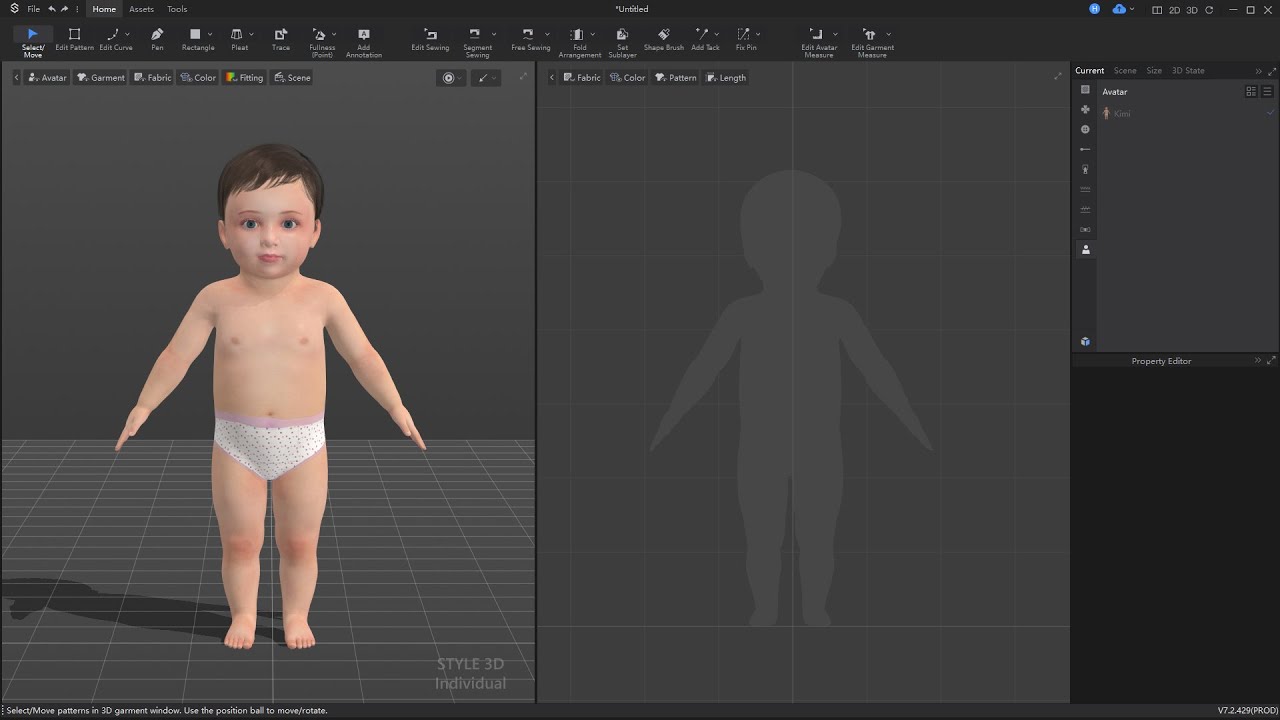Click the redo arrow in title bar
Image resolution: width=1280 pixels, height=720 pixels.
pyautogui.click(x=65, y=9)
